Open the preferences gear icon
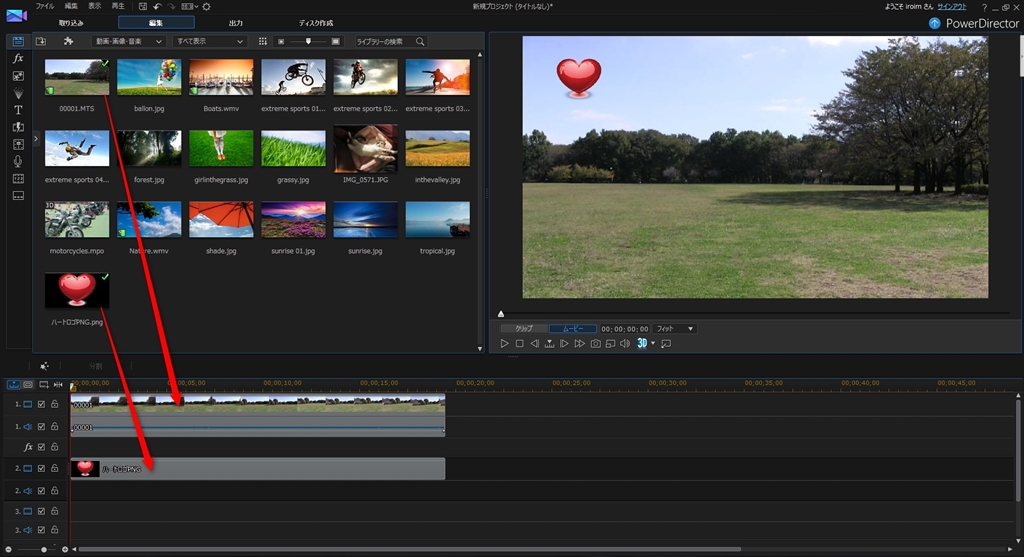 click(206, 7)
